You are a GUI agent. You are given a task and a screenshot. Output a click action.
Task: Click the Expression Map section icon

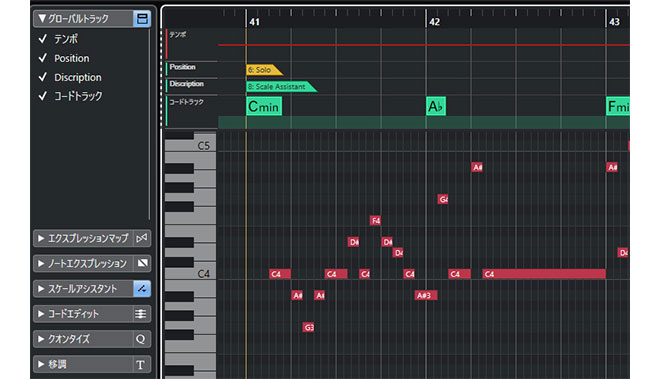pyautogui.click(x=142, y=238)
